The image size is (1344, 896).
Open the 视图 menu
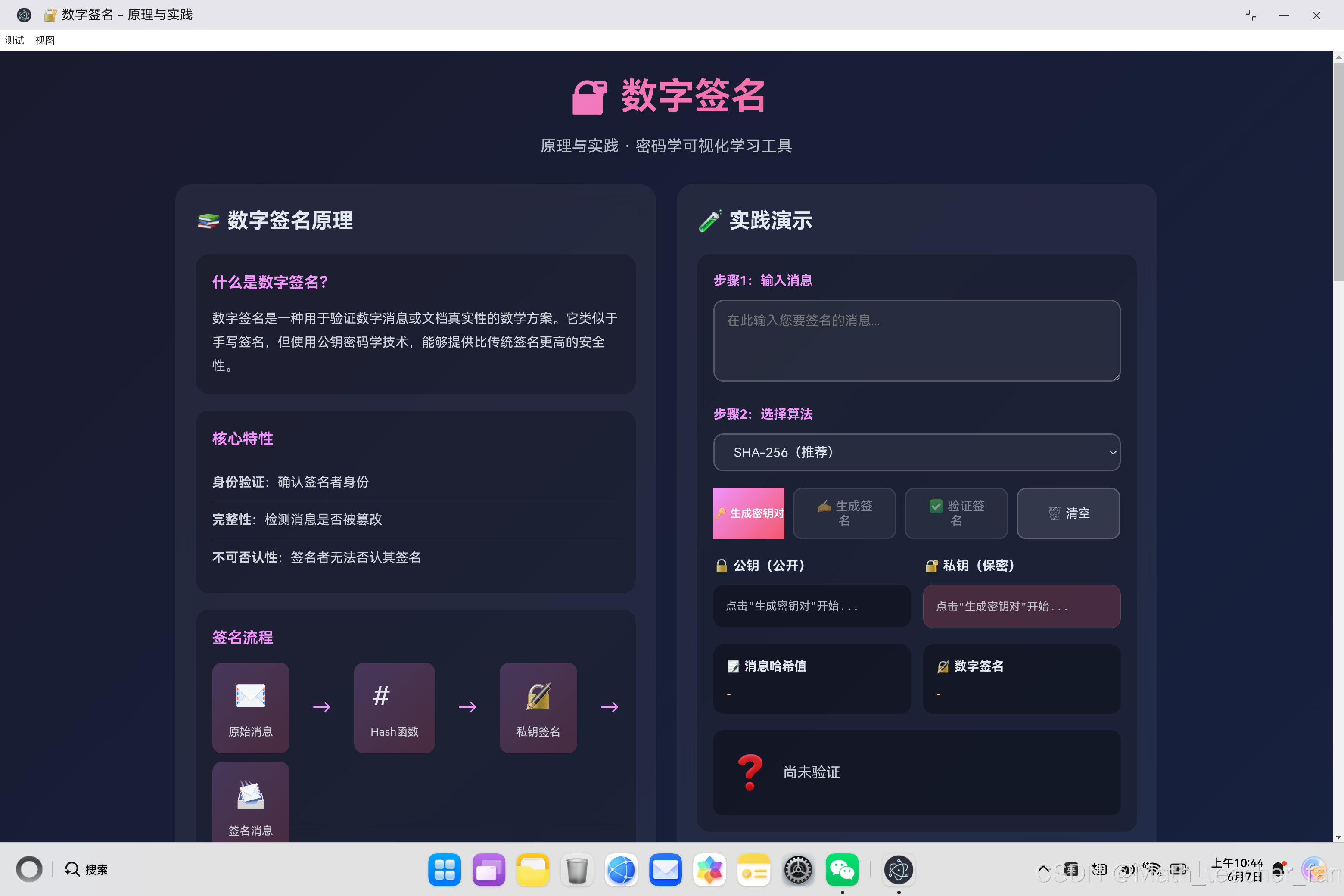tap(44, 40)
